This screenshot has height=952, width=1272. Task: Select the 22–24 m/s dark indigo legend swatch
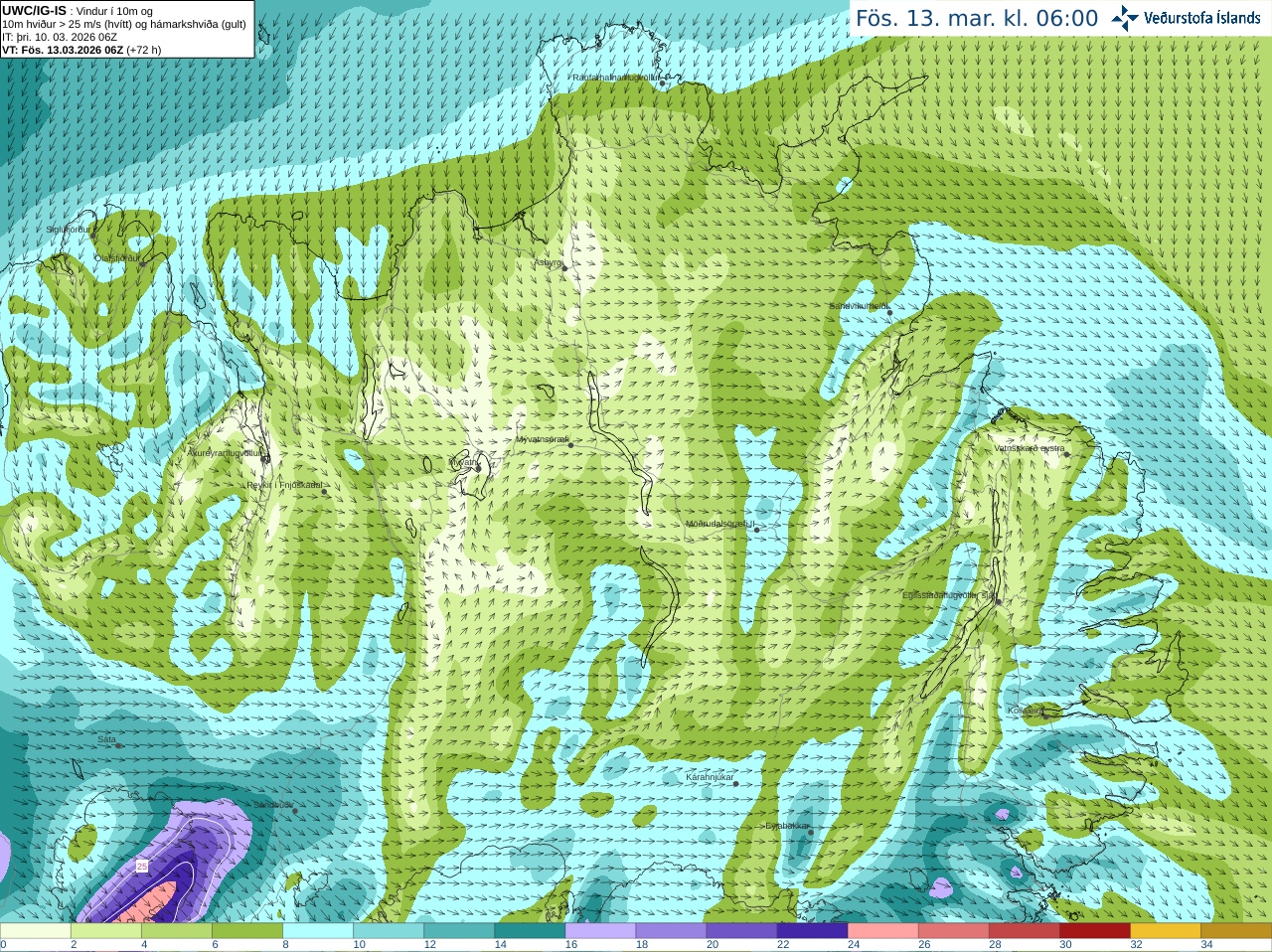click(x=812, y=931)
